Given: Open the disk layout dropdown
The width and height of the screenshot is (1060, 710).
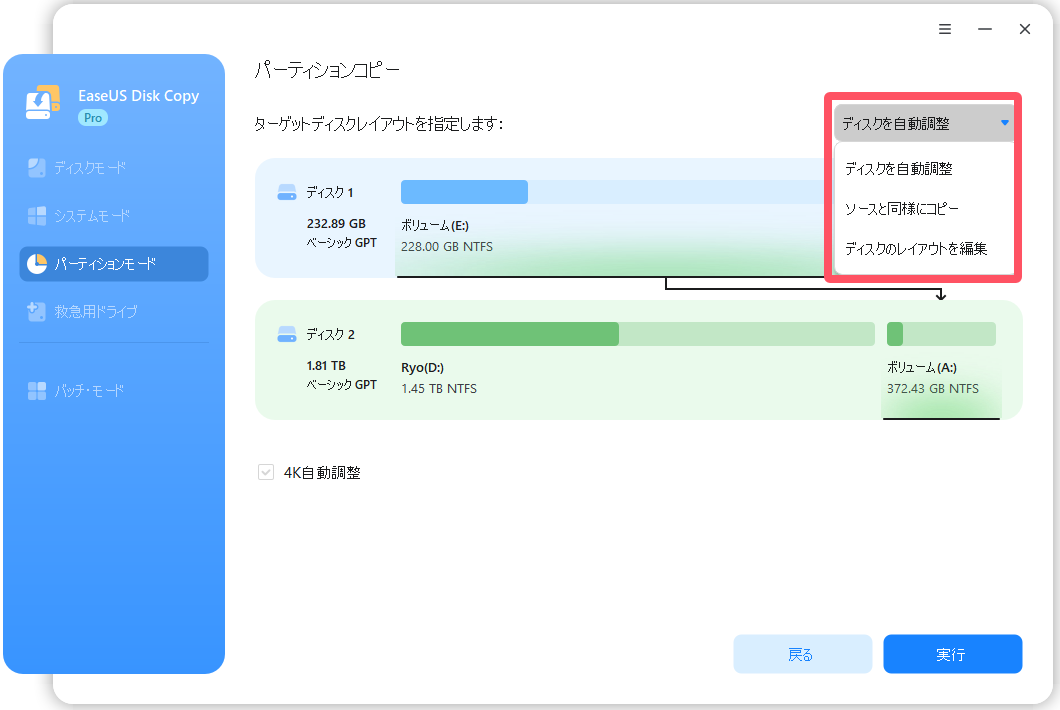Looking at the screenshot, I should [x=922, y=121].
